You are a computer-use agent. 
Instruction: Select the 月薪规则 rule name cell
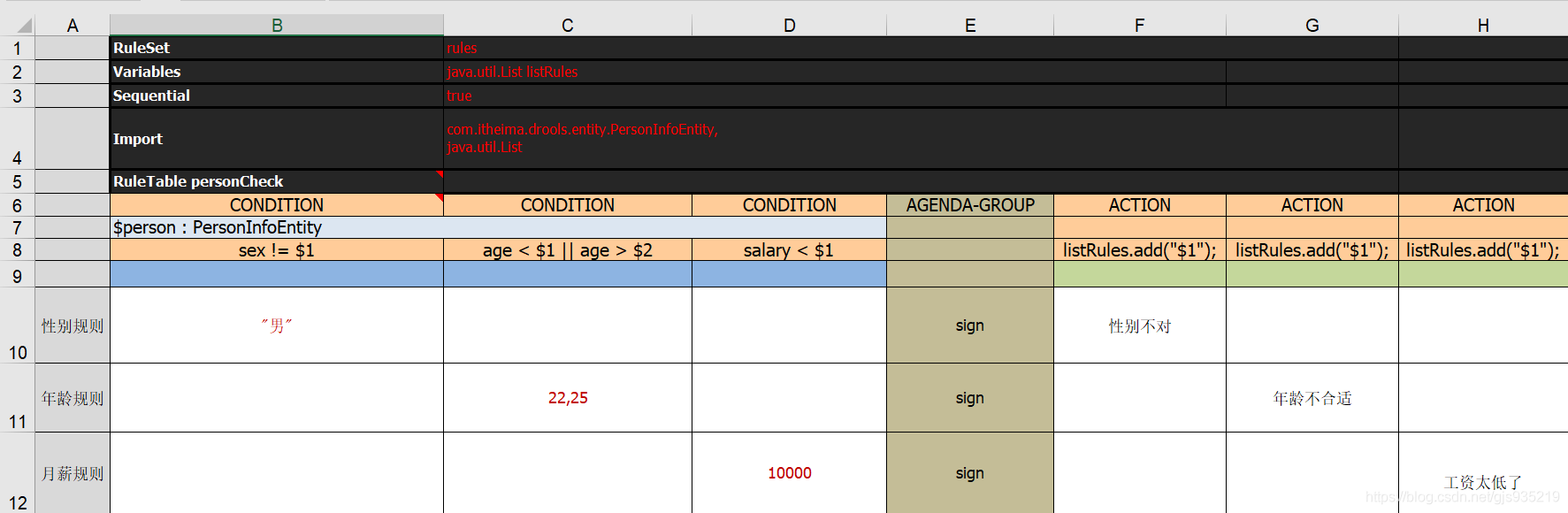pyautogui.click(x=73, y=473)
